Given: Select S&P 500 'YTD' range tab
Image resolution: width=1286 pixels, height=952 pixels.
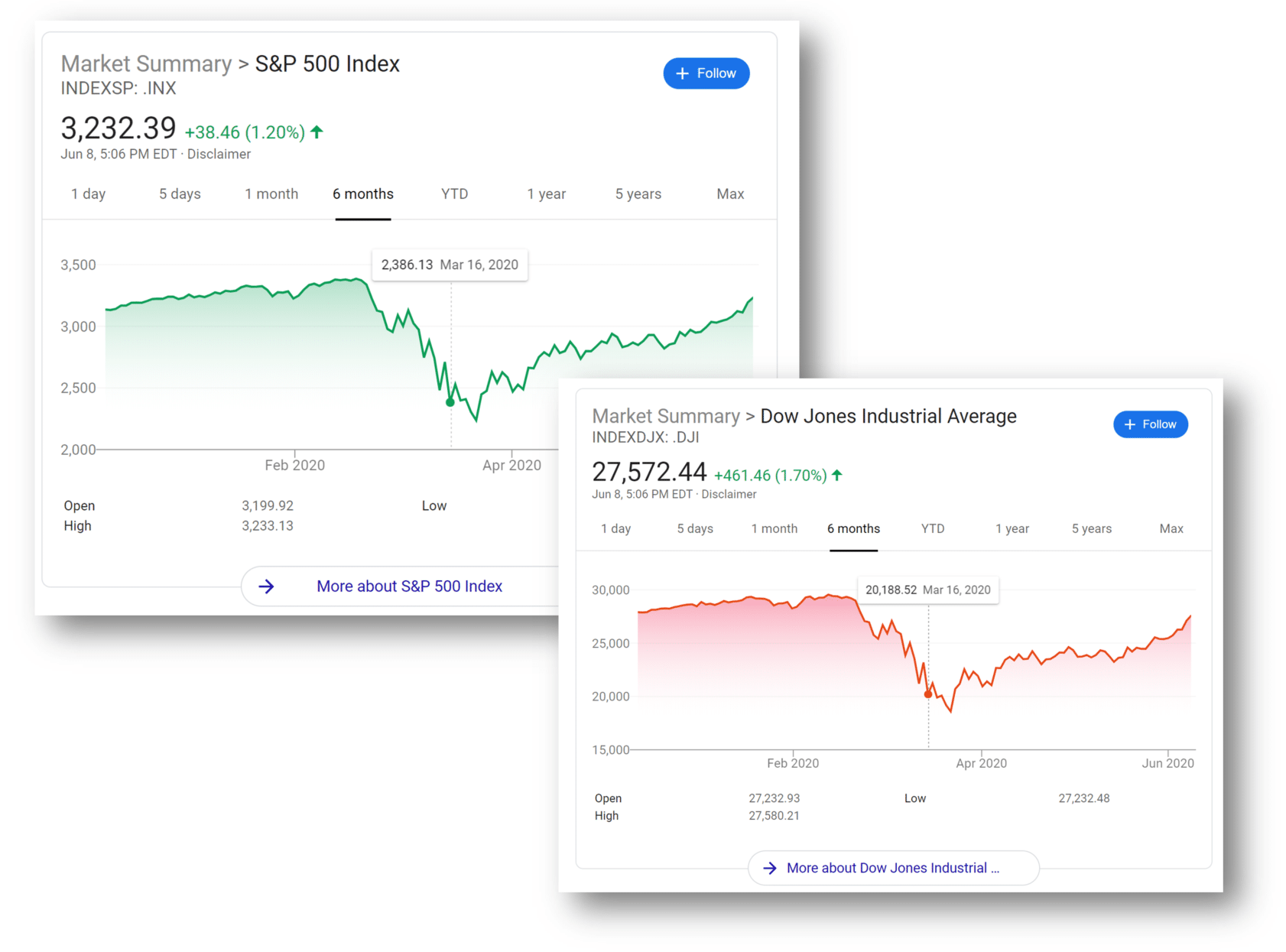Looking at the screenshot, I should (x=455, y=194).
